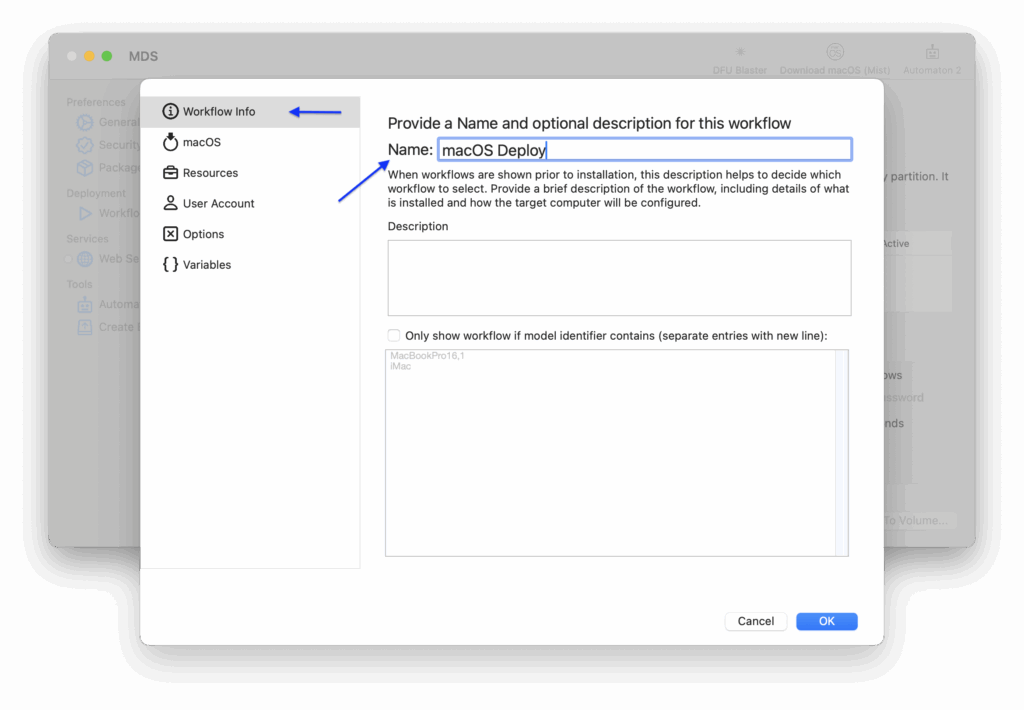
Task: Open the macOS section
Action: click(x=250, y=142)
